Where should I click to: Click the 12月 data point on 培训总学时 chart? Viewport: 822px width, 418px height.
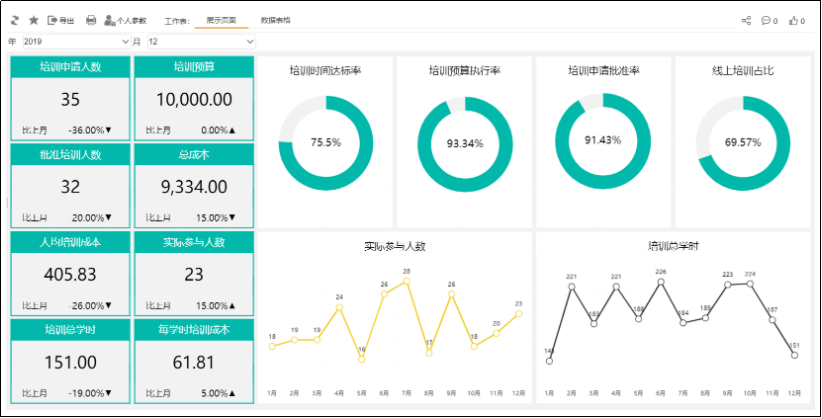pyautogui.click(x=795, y=355)
